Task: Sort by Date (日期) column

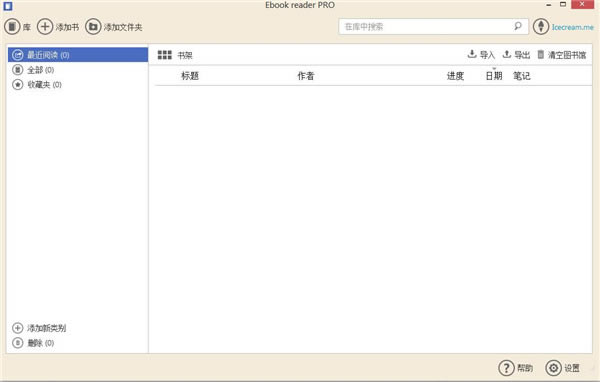Action: (x=494, y=76)
